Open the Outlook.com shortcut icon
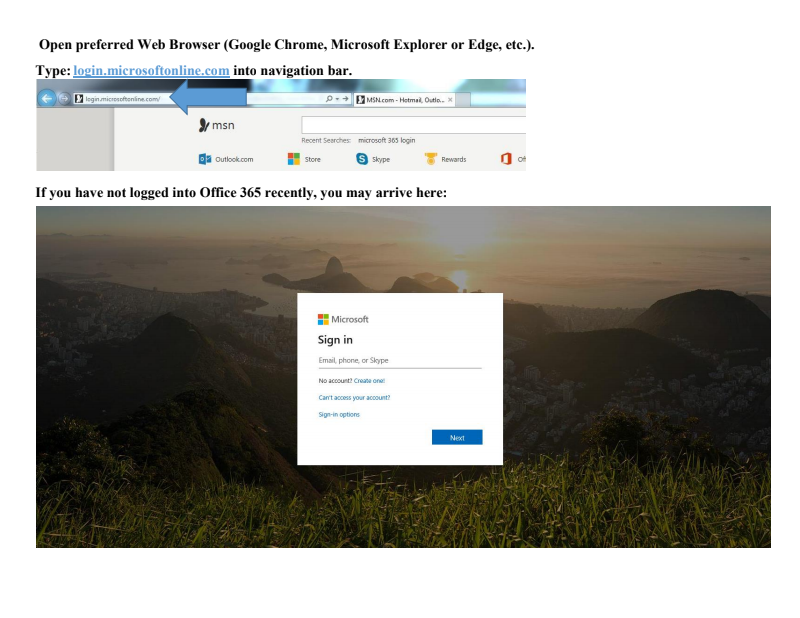Viewport: 800px width, 618px height. 205,158
